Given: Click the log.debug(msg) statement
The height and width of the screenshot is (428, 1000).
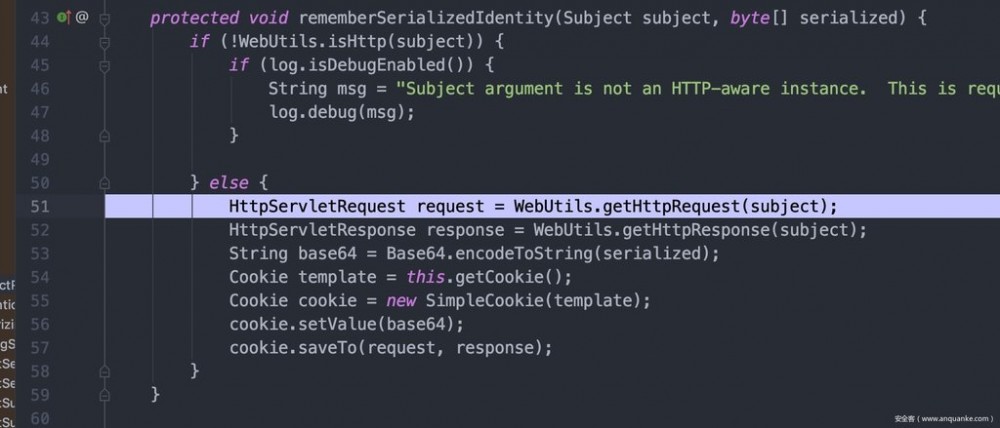Looking at the screenshot, I should tap(341, 112).
